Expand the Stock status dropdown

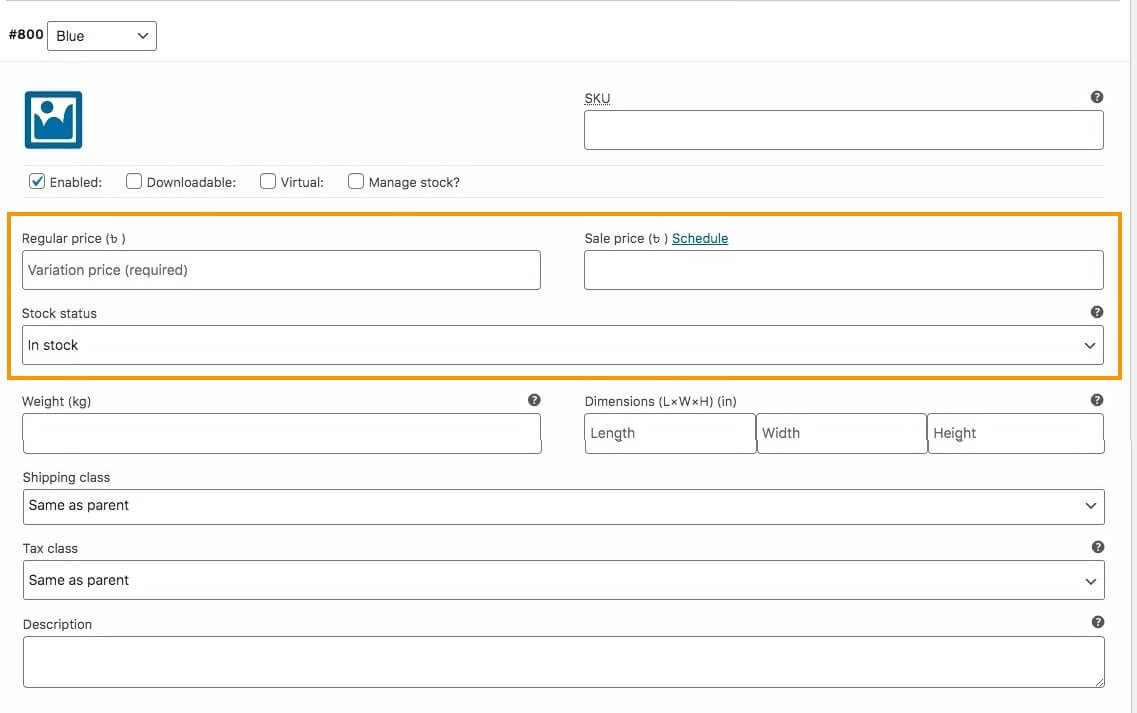[x=562, y=345]
